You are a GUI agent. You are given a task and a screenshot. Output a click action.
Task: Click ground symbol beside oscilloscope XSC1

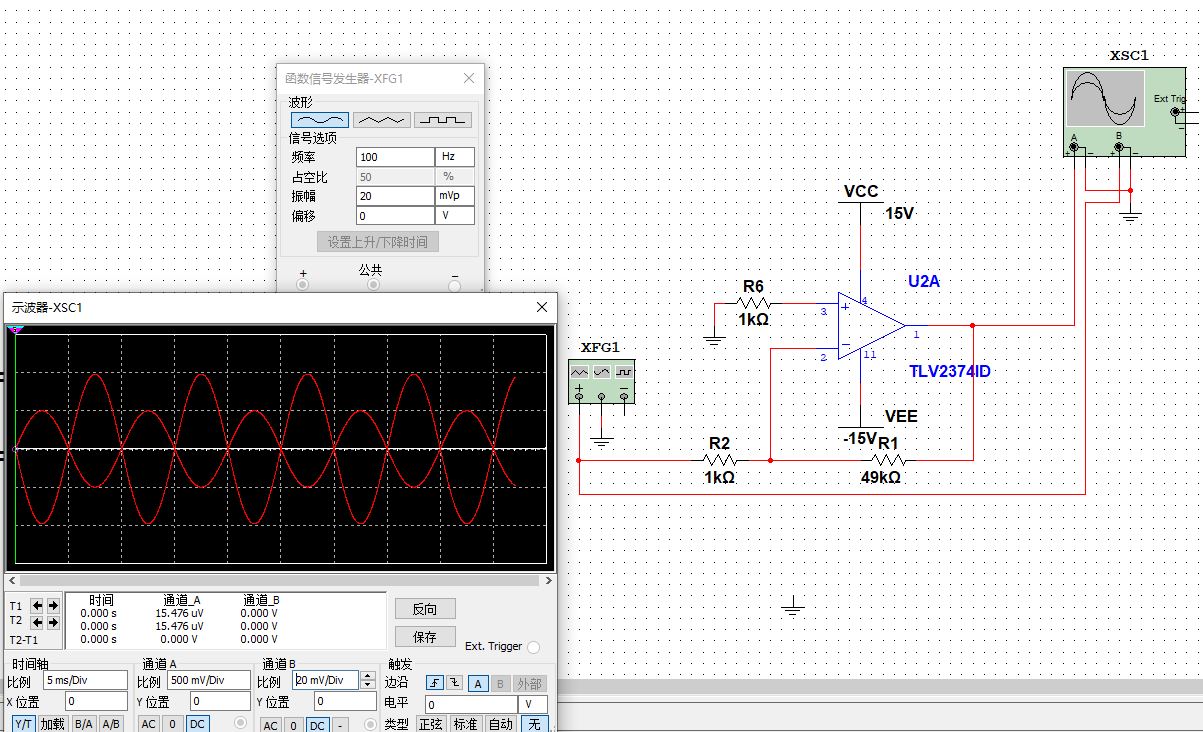coord(1131,216)
